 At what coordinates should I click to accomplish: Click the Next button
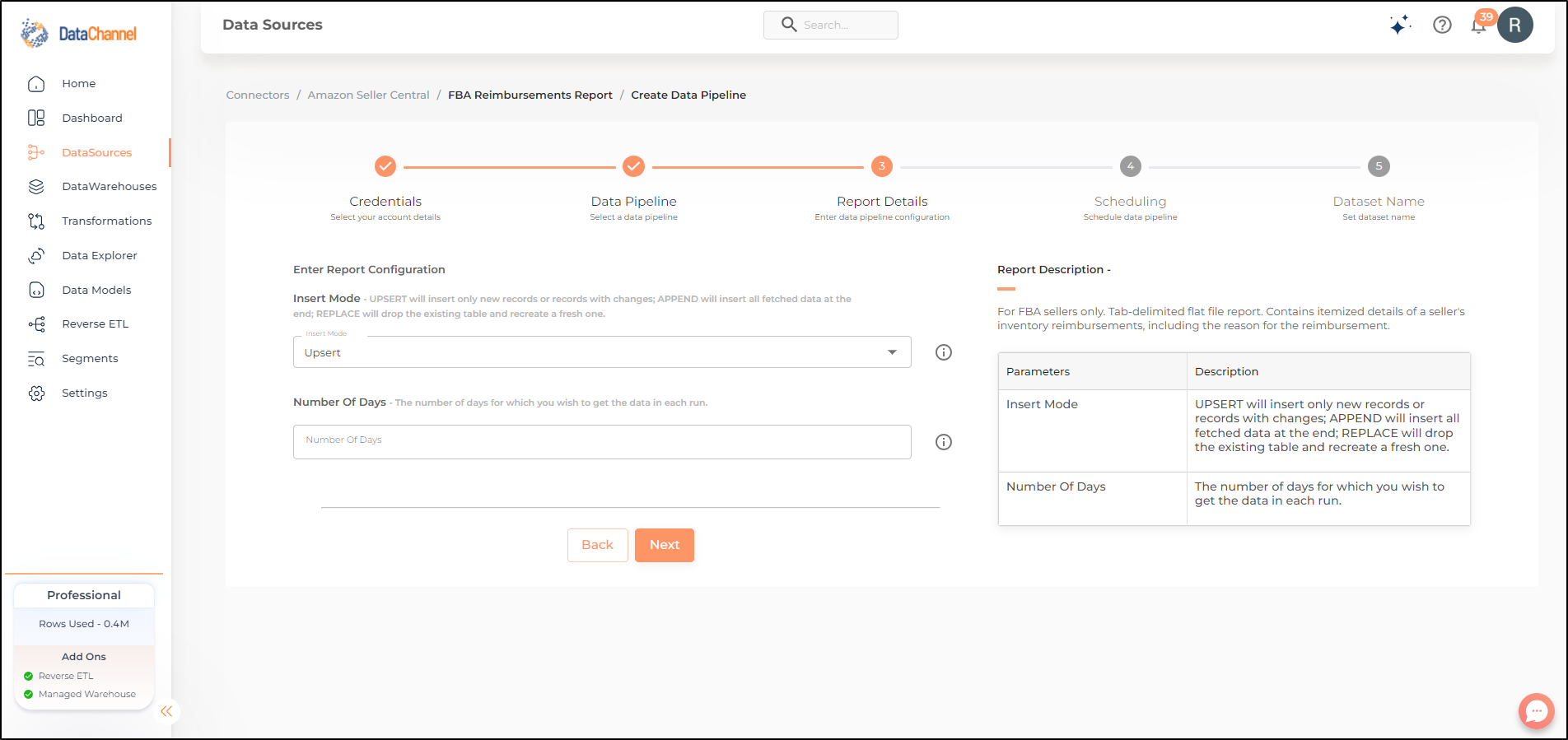665,545
